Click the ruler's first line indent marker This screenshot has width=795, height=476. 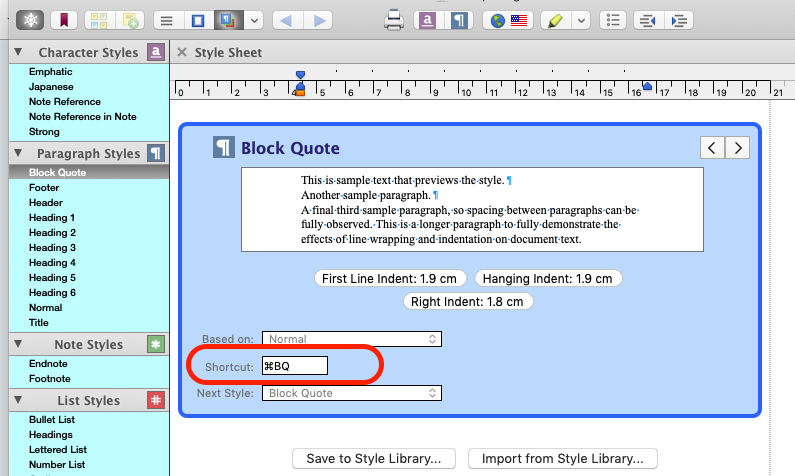300,75
